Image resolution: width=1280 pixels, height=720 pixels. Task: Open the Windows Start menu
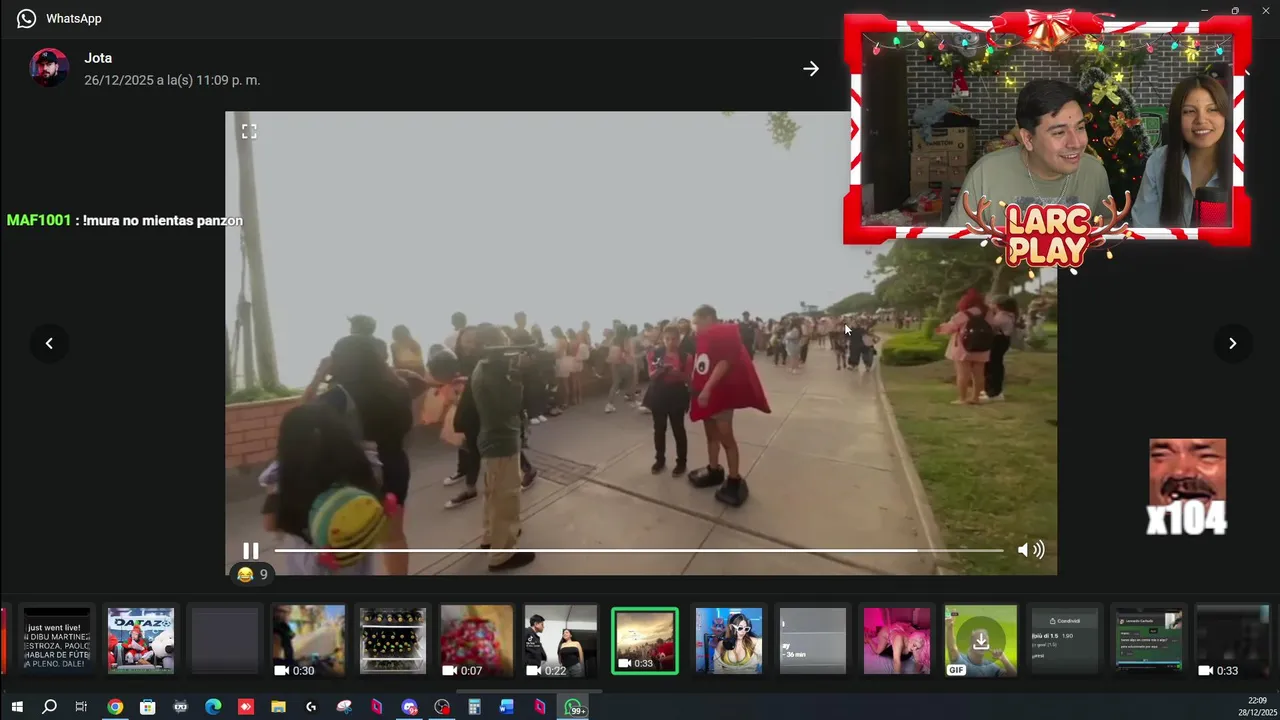[17, 707]
